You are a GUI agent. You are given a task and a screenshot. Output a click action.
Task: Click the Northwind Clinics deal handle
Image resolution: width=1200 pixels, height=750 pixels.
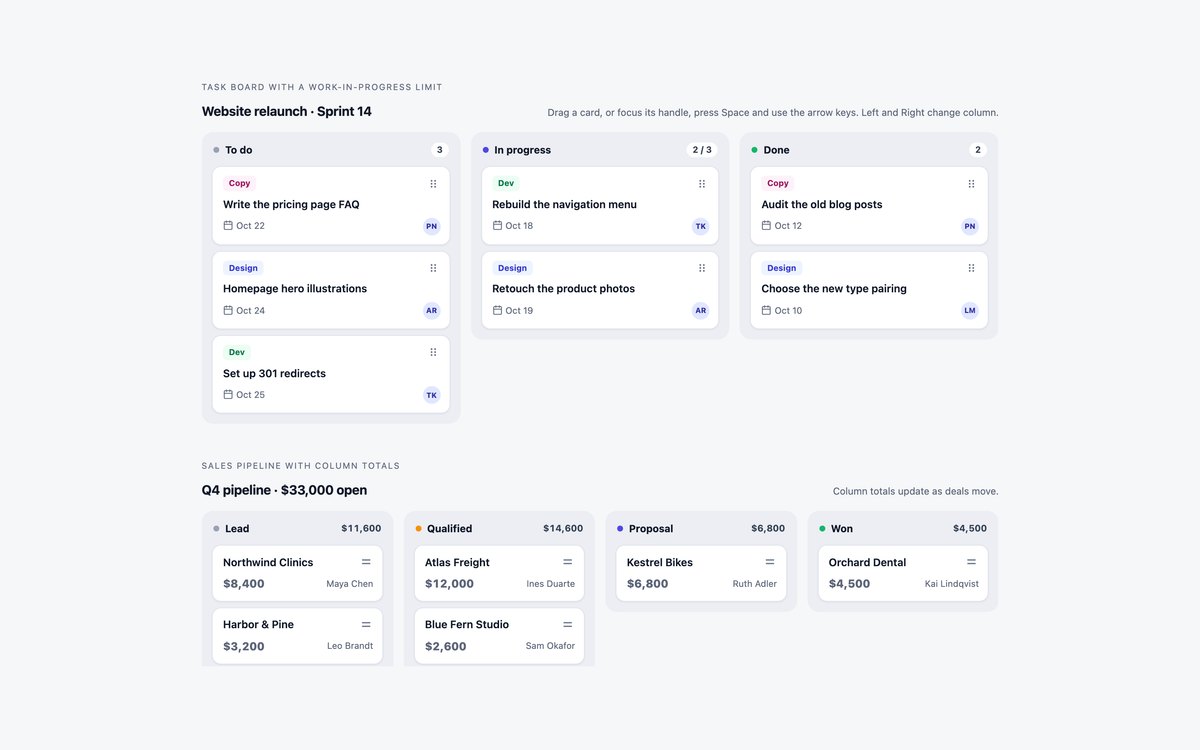pos(366,562)
